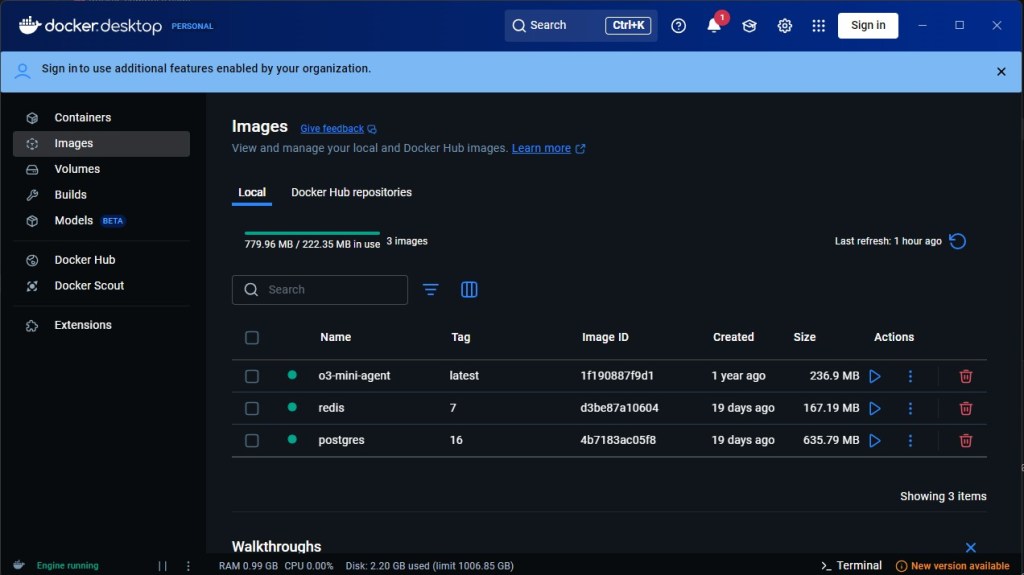Sort by Name column header
The image size is (1024, 575).
tap(336, 337)
